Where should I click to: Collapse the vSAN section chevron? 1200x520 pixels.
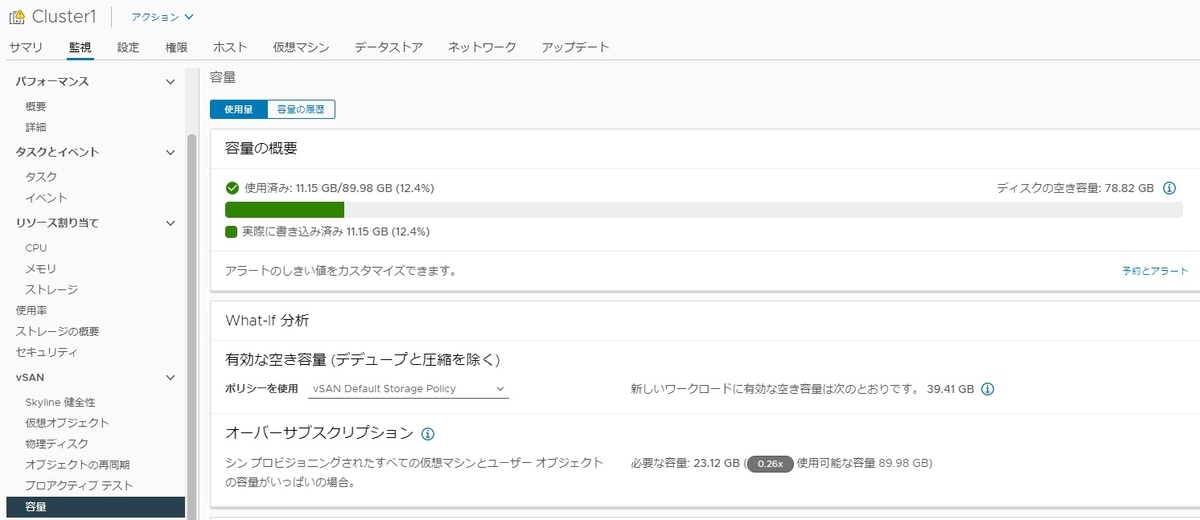(170, 377)
